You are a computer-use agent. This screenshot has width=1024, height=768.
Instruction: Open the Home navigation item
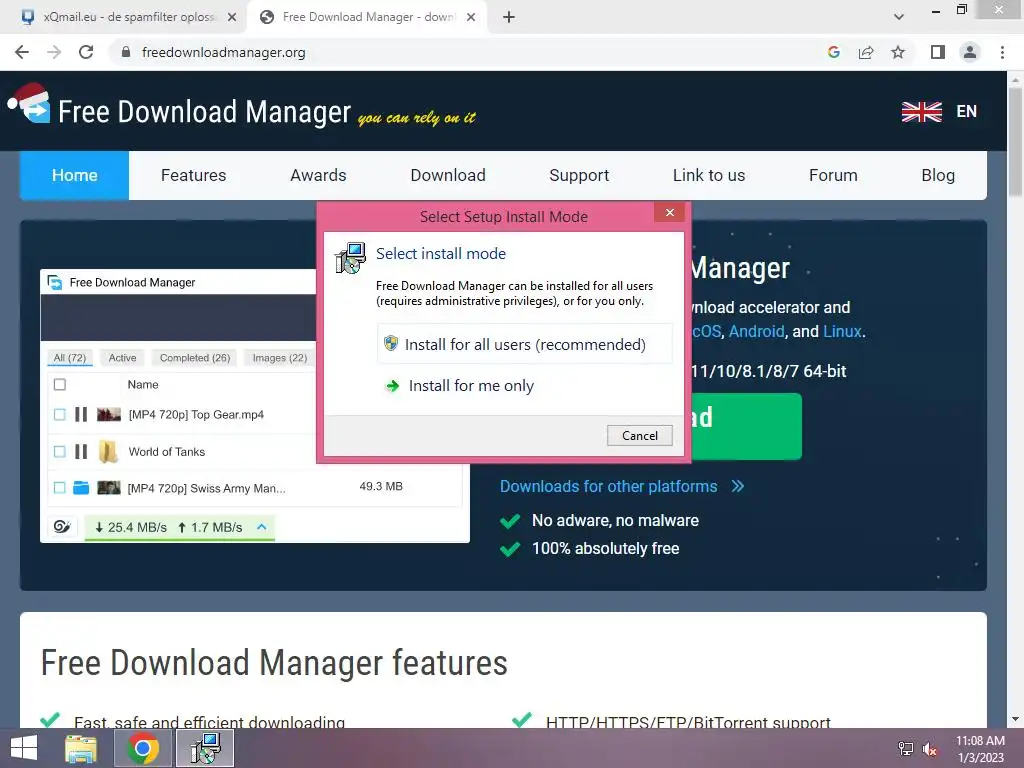74,175
